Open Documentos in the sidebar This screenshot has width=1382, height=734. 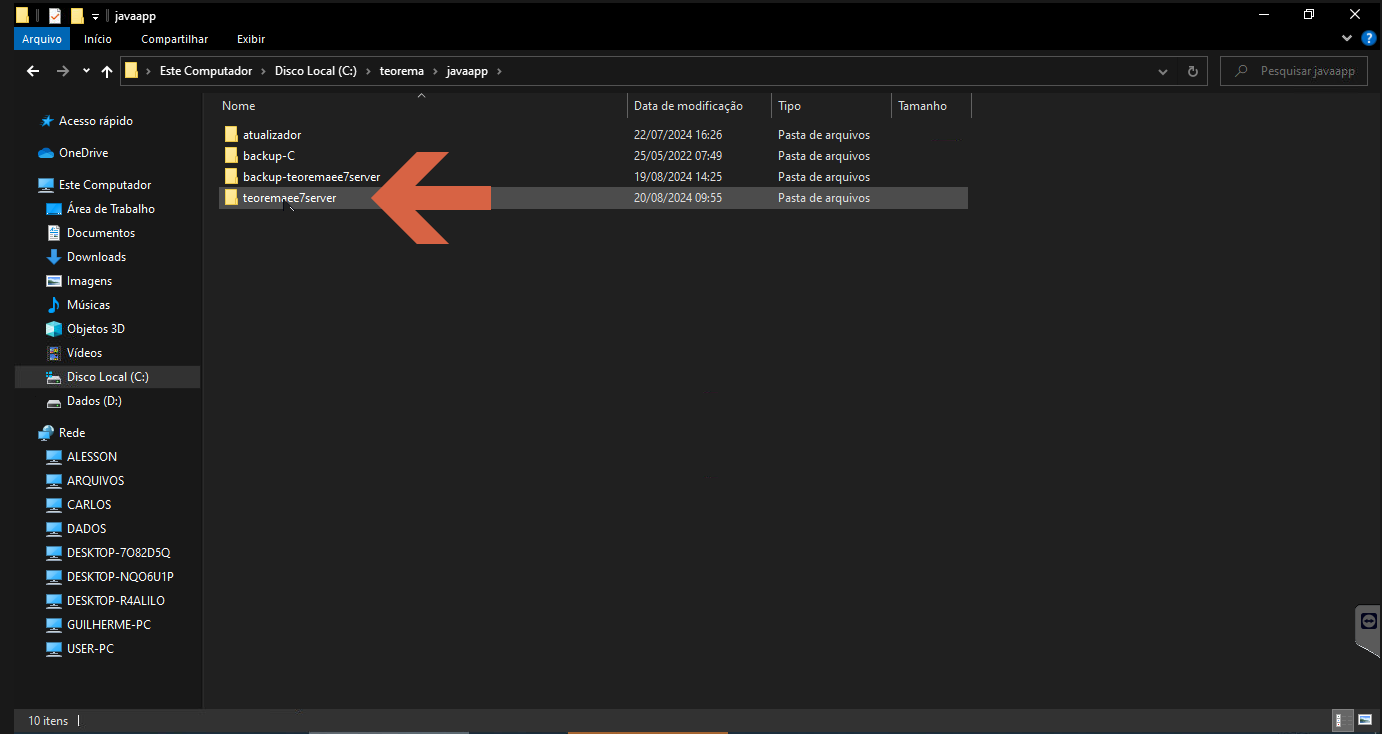pyautogui.click(x=101, y=233)
